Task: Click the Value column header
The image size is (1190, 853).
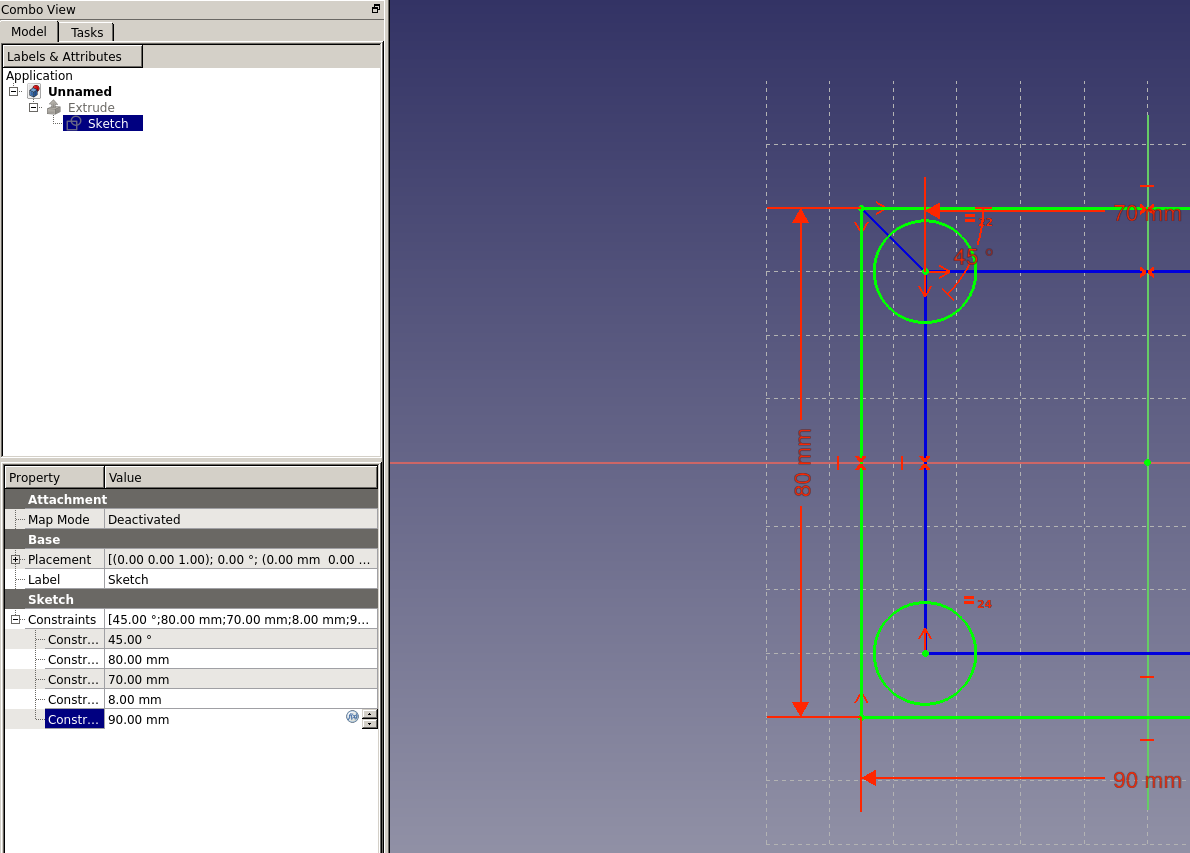Action: point(241,477)
